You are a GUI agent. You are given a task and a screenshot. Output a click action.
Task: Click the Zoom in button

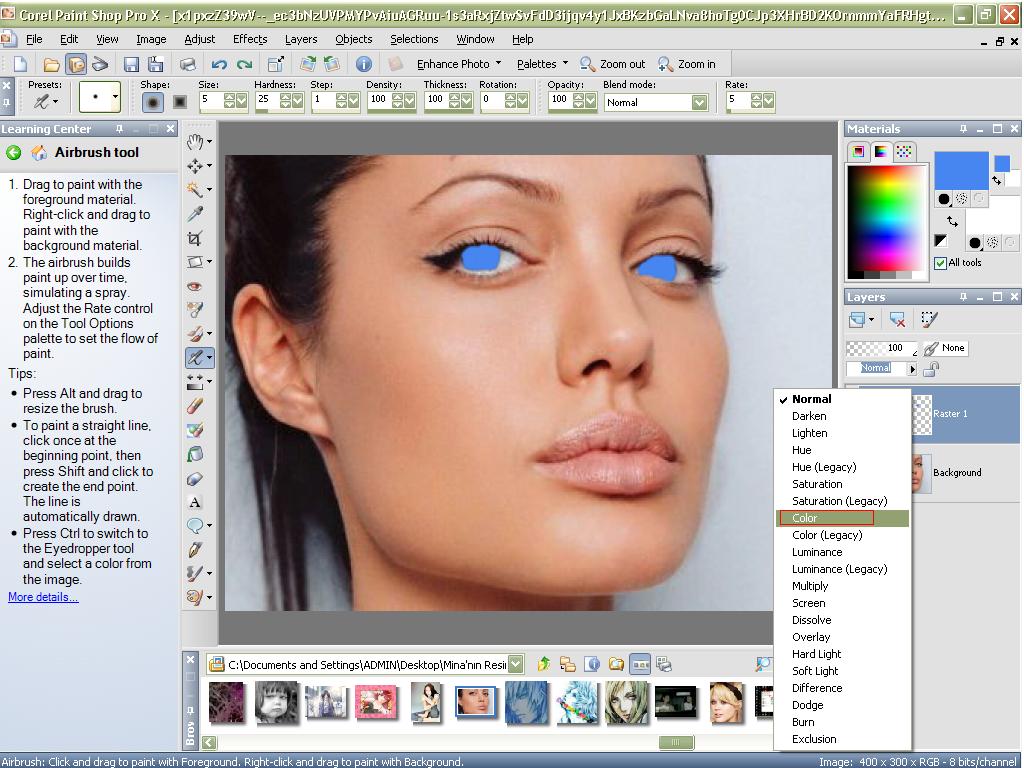pyautogui.click(x=687, y=64)
